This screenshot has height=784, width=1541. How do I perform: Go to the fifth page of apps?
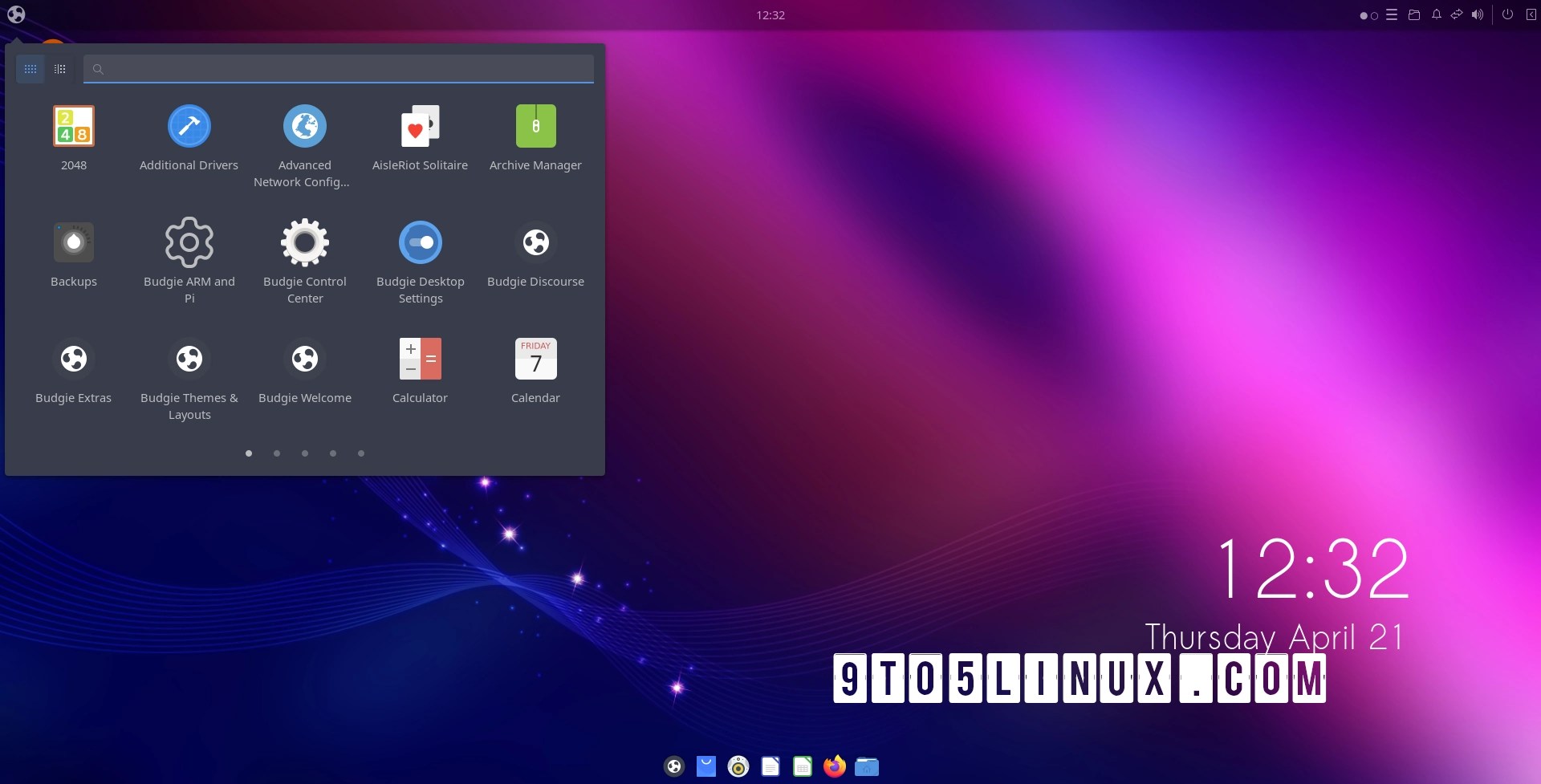point(361,453)
